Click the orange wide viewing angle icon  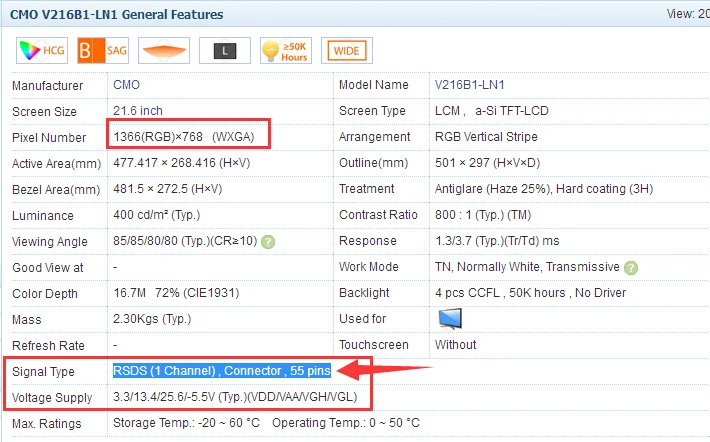click(x=164, y=50)
